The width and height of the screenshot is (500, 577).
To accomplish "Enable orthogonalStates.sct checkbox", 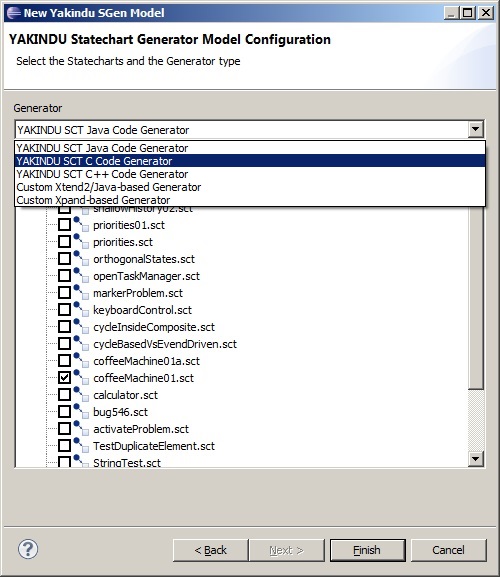I will (x=64, y=259).
